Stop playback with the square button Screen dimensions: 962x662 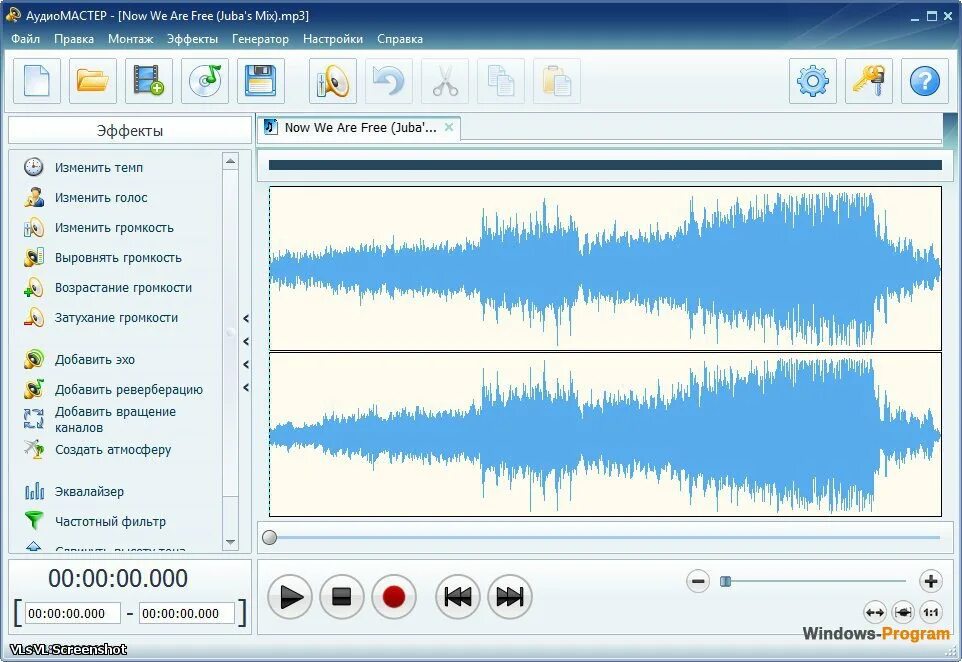pyautogui.click(x=342, y=596)
